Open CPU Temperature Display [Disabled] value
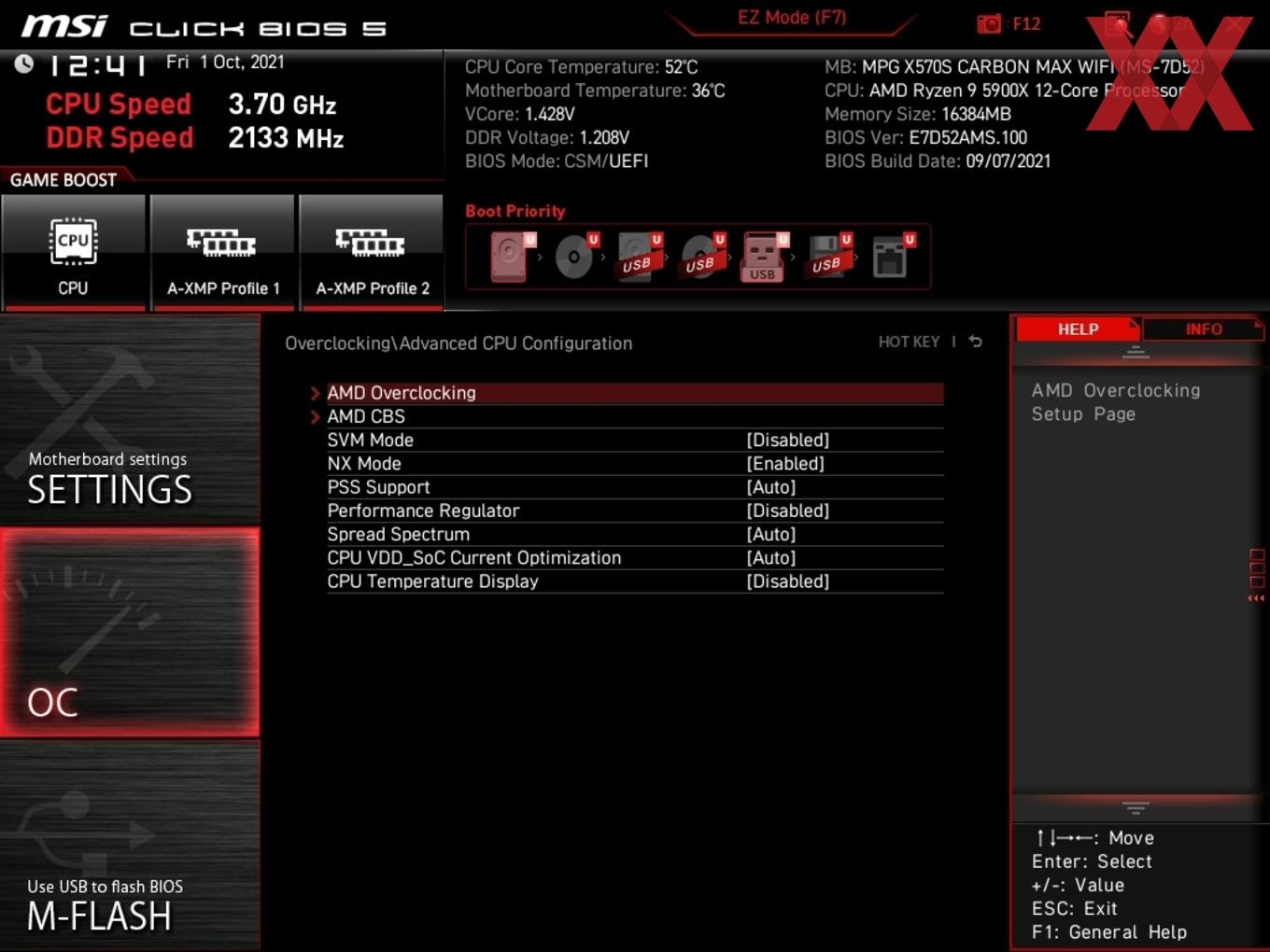Screen dimensions: 1270x952 click(x=787, y=581)
